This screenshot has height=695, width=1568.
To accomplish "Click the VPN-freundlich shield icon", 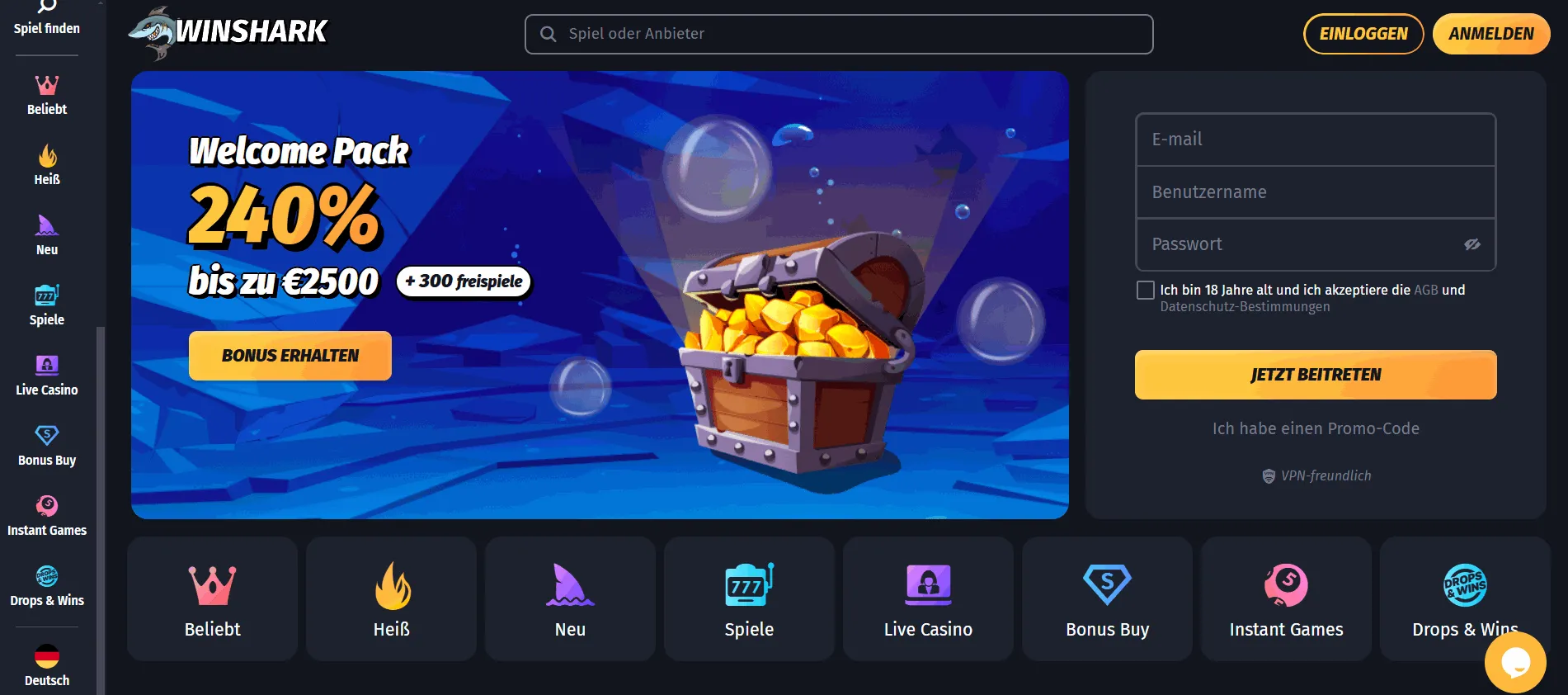I will coord(1269,476).
